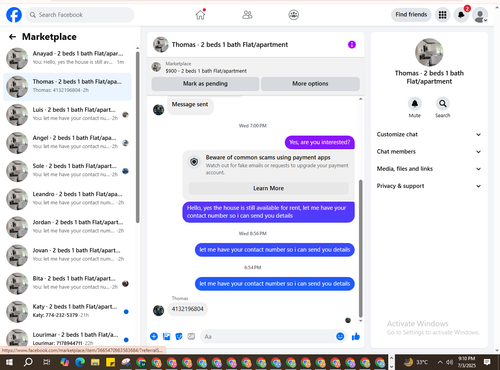The height and width of the screenshot is (370, 500).
Task: Expand Media, files and links section
Action: tap(429, 169)
